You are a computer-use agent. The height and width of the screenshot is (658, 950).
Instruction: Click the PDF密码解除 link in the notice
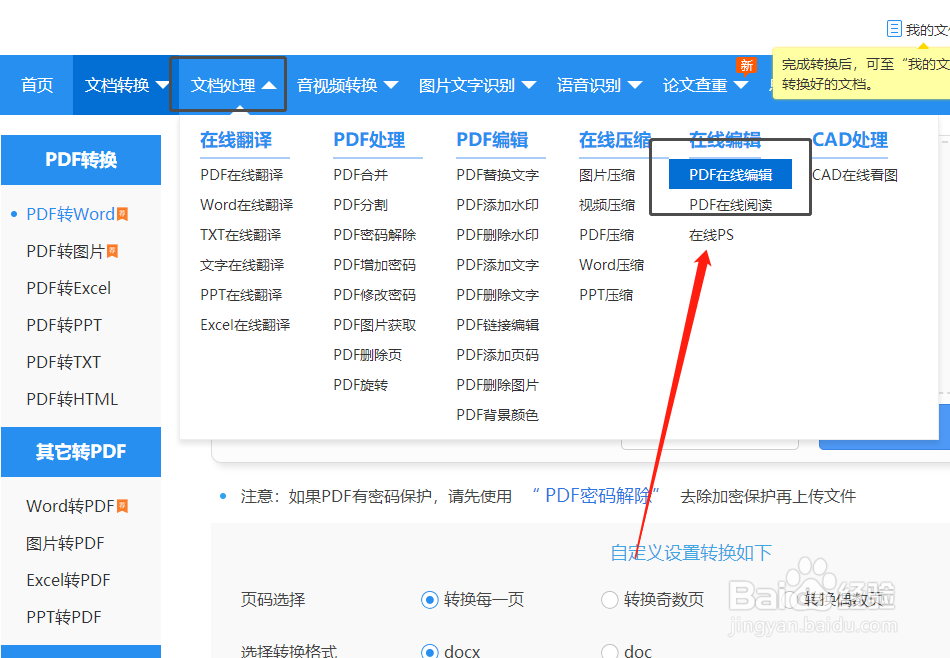(597, 495)
